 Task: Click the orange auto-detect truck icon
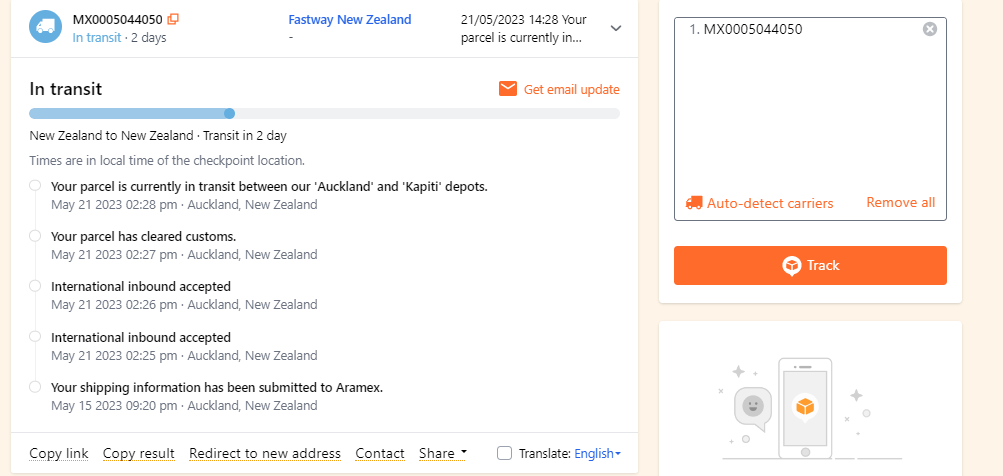tap(694, 203)
